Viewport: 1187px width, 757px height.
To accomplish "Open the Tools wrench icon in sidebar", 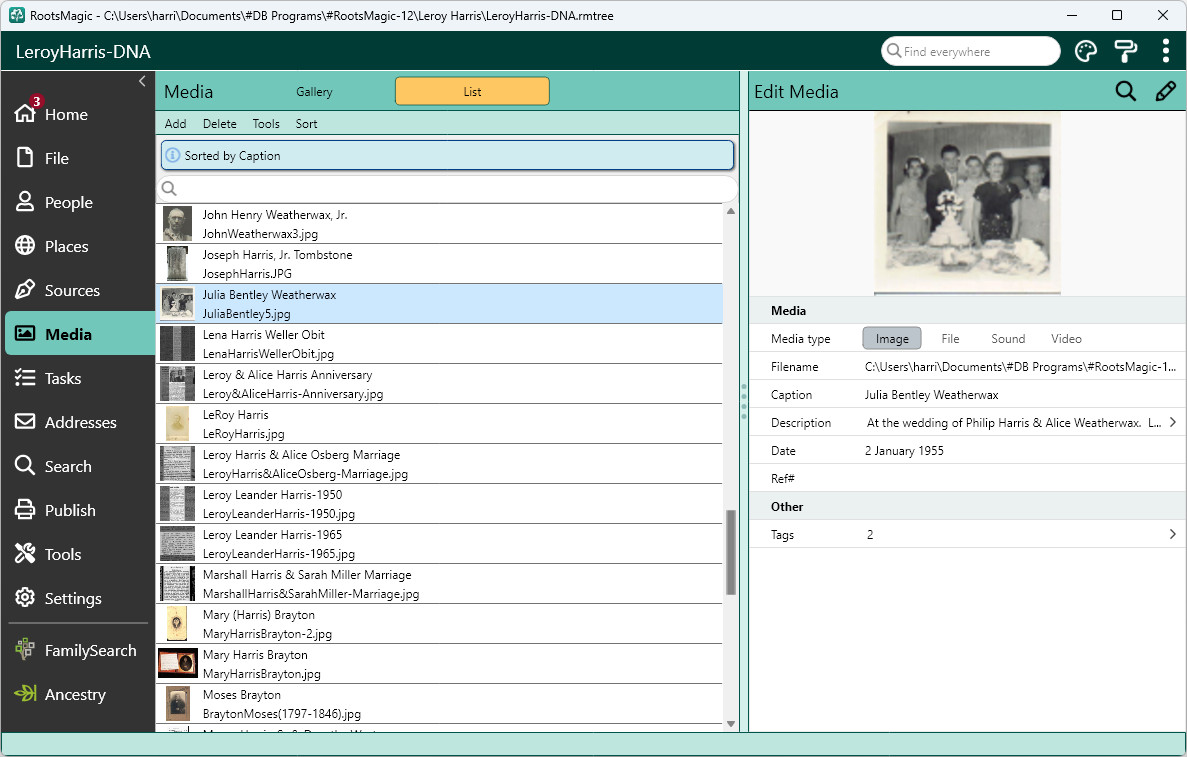I will (x=25, y=553).
